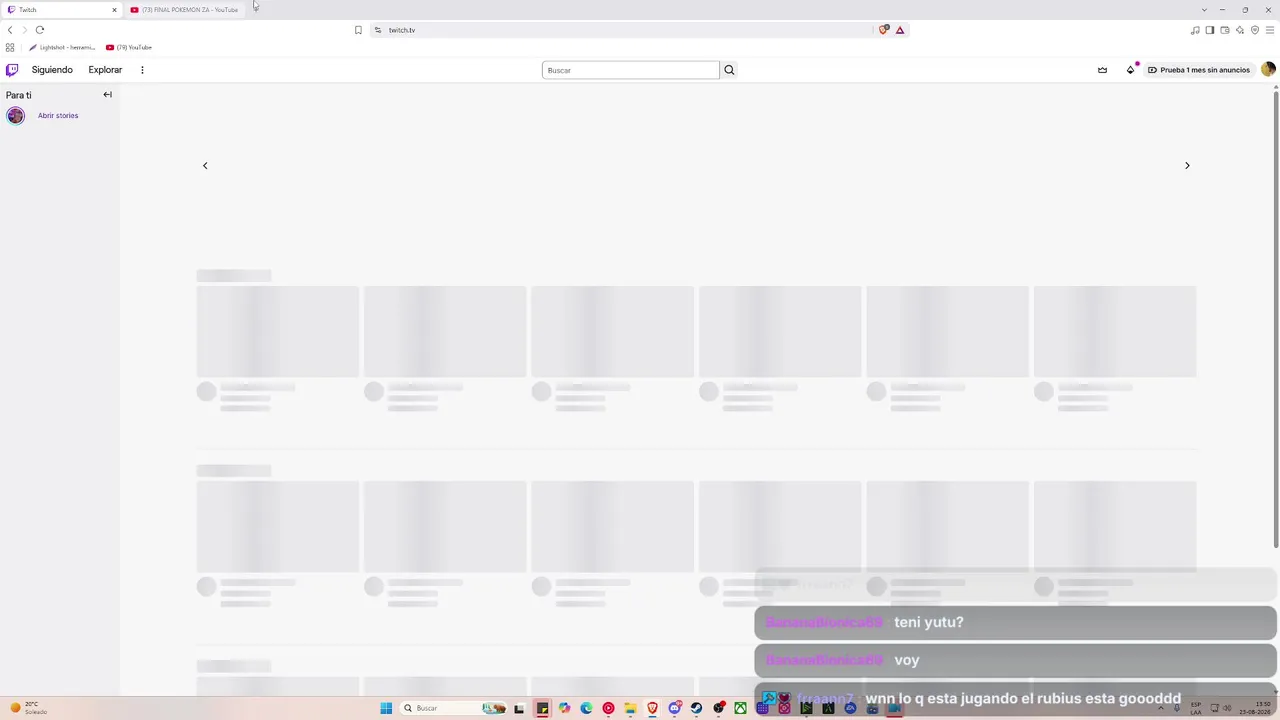Switch to the Twitch browser tab
Screen dimensions: 1280x720
coord(60,10)
